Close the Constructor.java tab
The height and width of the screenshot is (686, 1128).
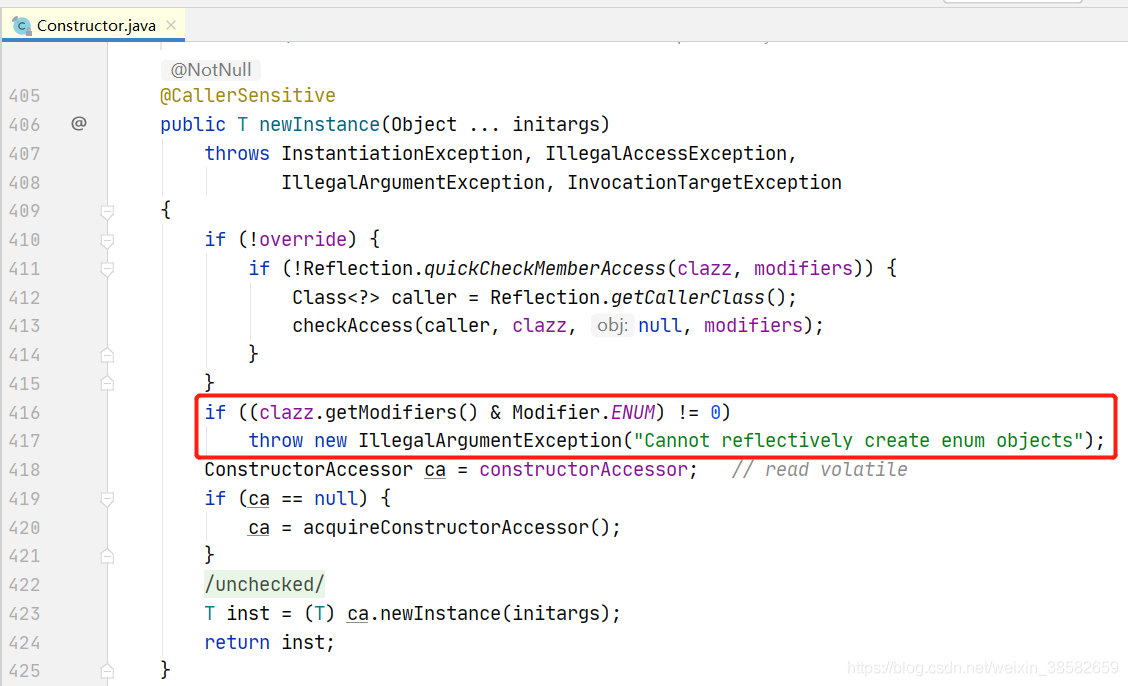coord(171,25)
